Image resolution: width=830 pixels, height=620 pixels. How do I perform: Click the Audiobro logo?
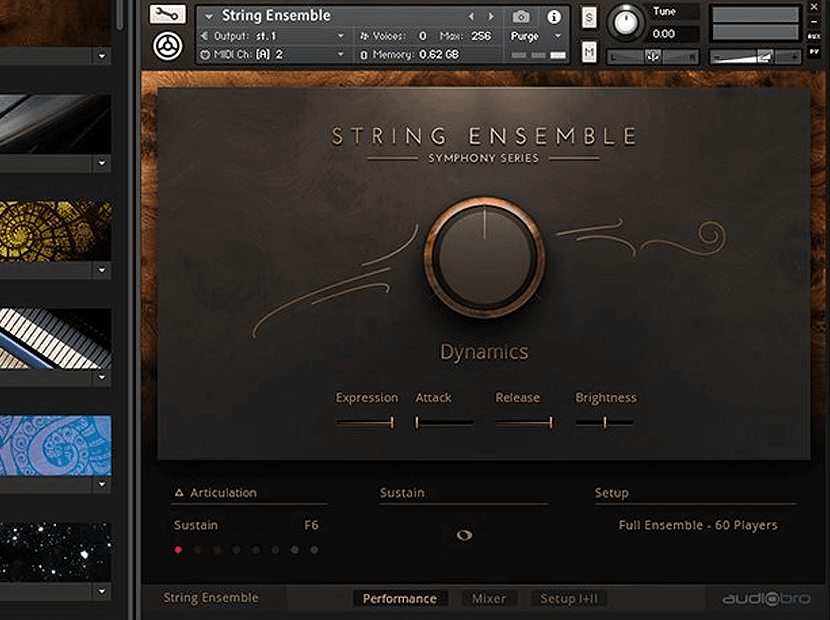[766, 598]
